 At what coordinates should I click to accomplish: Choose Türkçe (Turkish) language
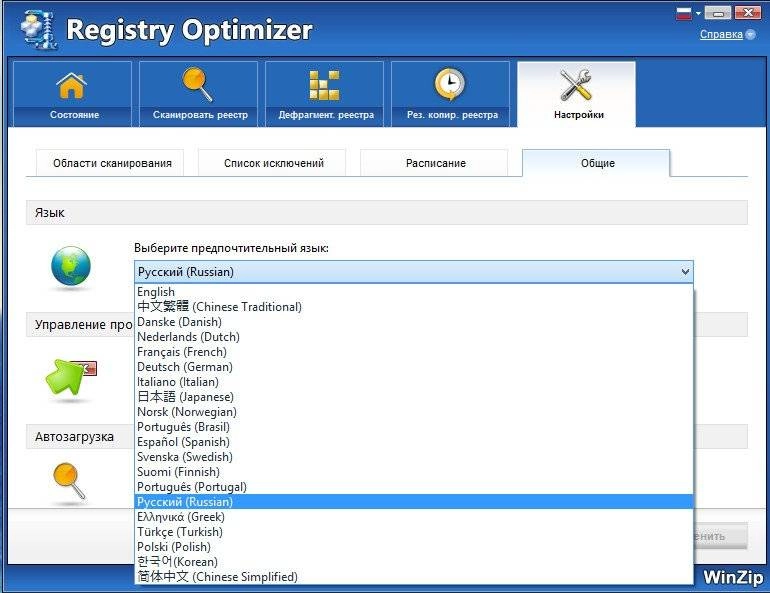413,532
